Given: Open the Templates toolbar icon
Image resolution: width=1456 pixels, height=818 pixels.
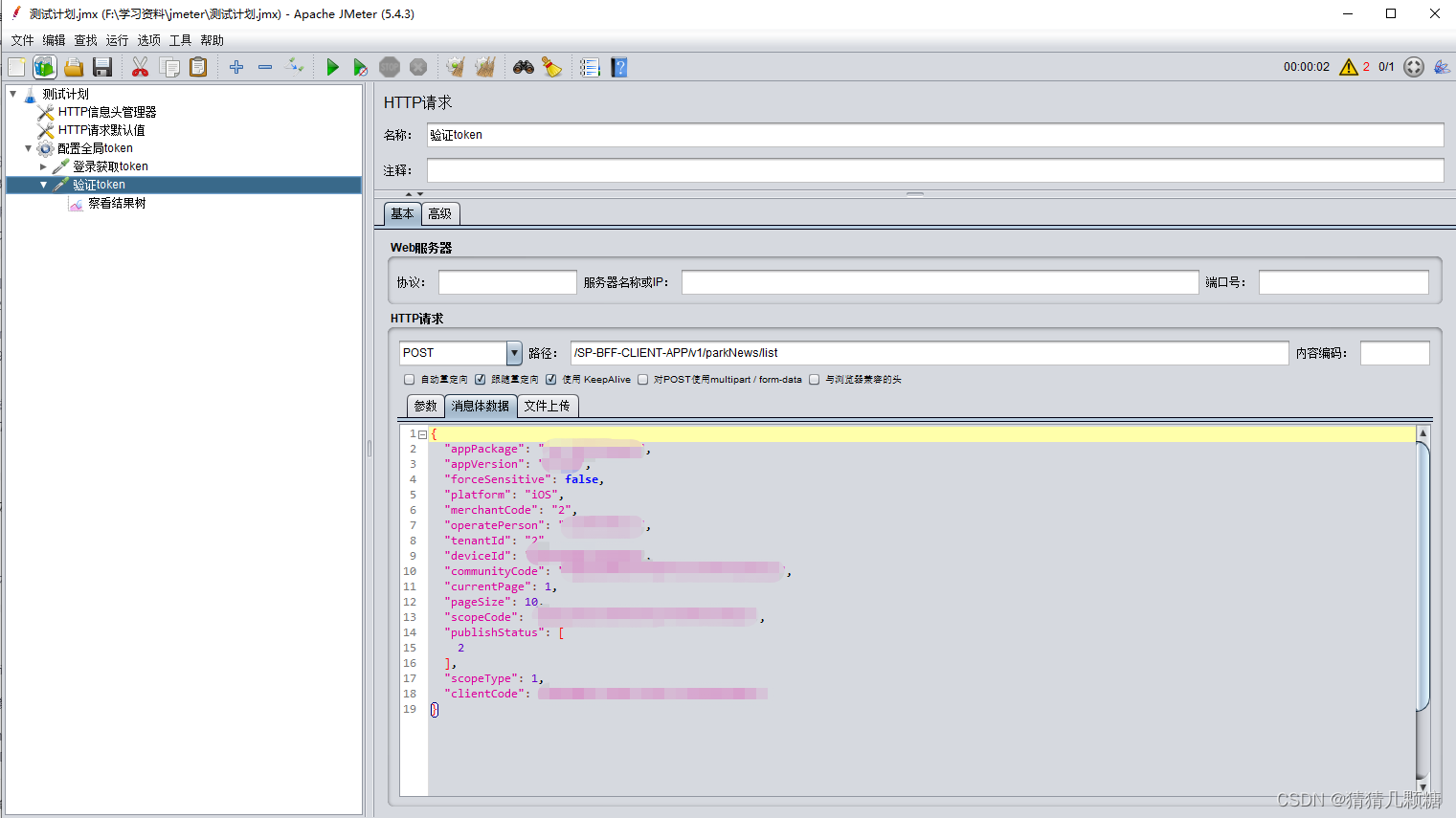Looking at the screenshot, I should coord(45,67).
